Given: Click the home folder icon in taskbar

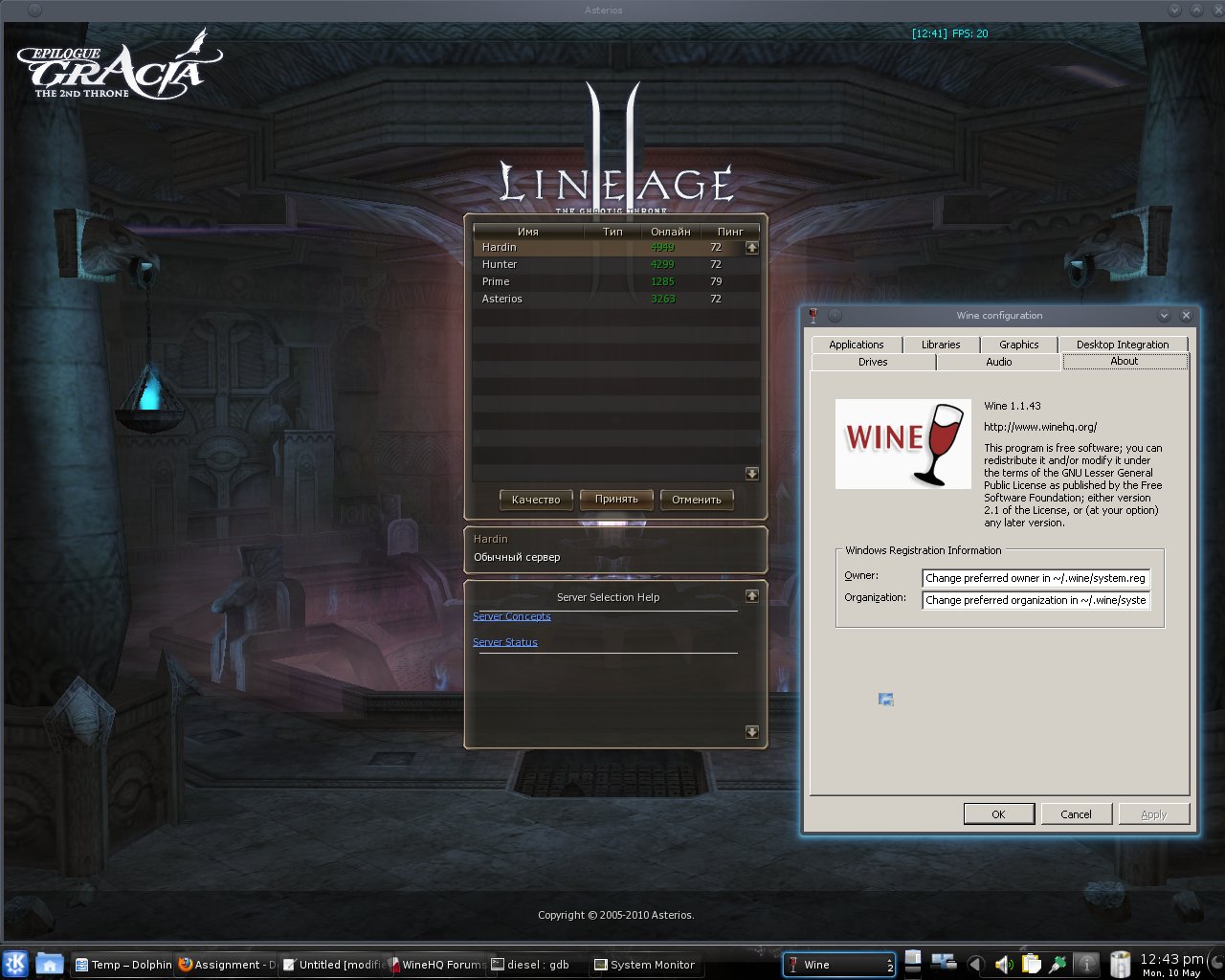Looking at the screenshot, I should coord(49,964).
